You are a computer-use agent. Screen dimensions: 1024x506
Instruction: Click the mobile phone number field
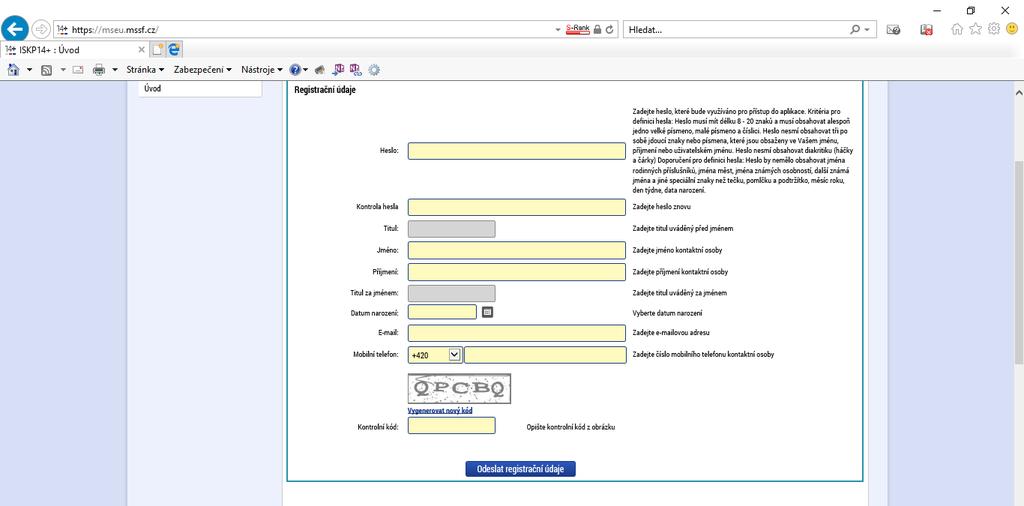click(545, 355)
